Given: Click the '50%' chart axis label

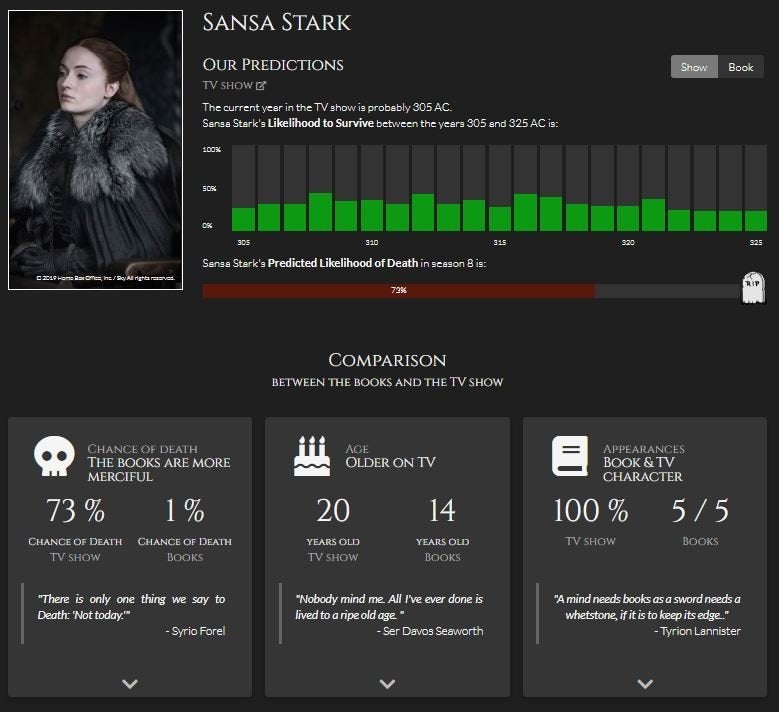Looking at the screenshot, I should pyautogui.click(x=209, y=189).
